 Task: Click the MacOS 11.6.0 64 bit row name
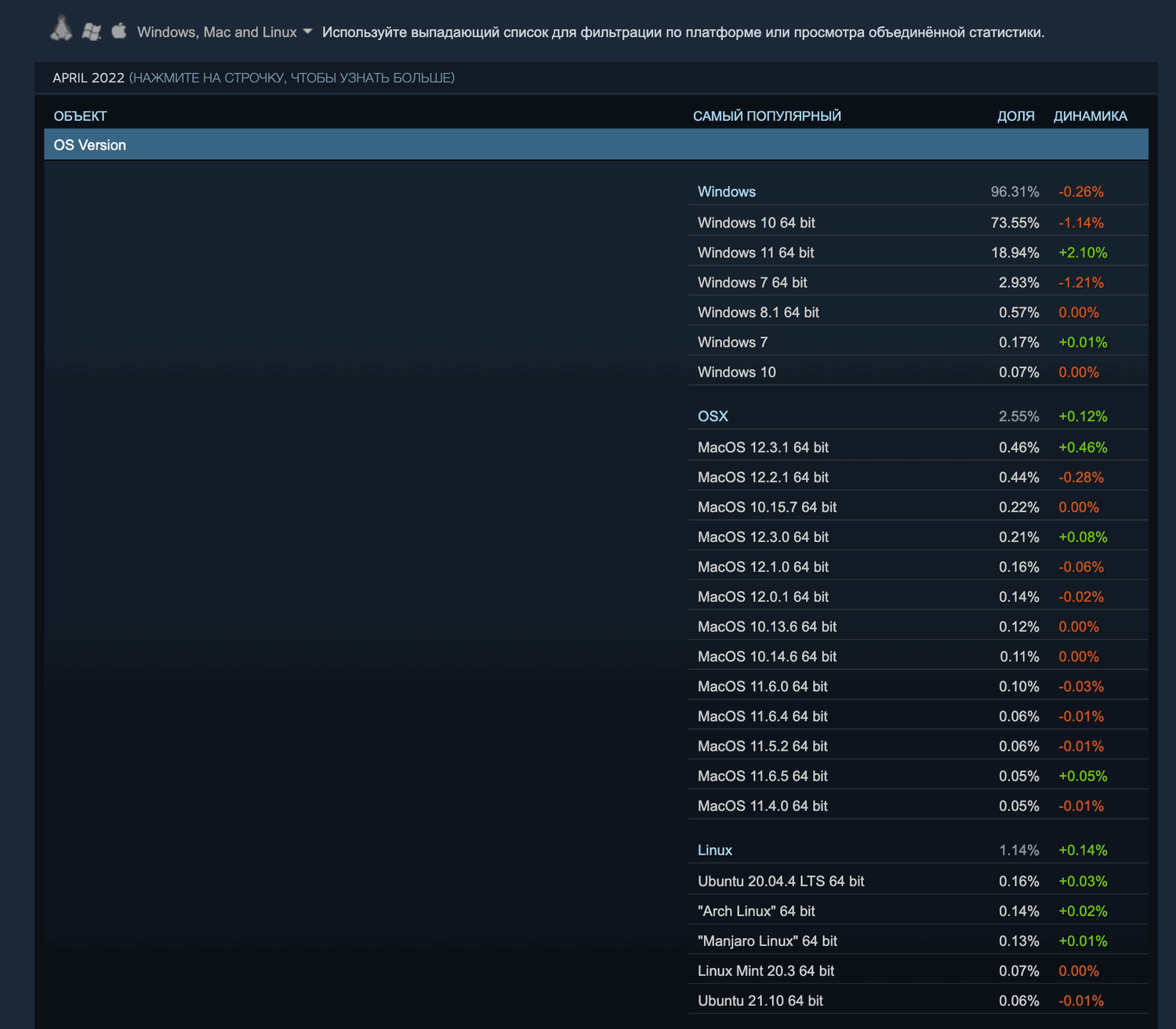point(763,686)
